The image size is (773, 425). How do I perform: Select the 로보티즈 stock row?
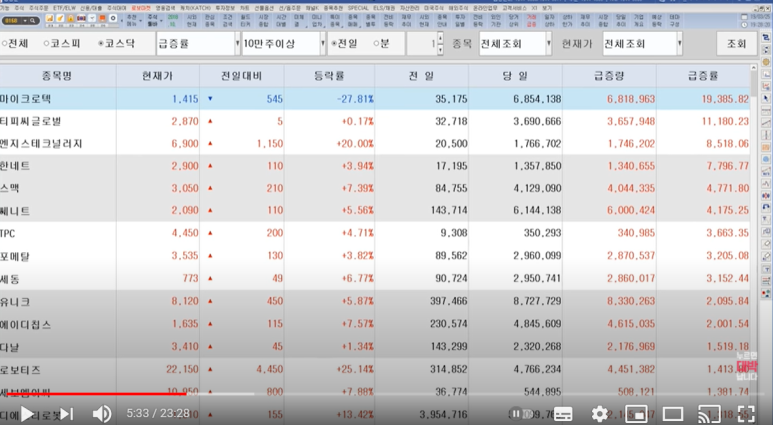coord(375,369)
